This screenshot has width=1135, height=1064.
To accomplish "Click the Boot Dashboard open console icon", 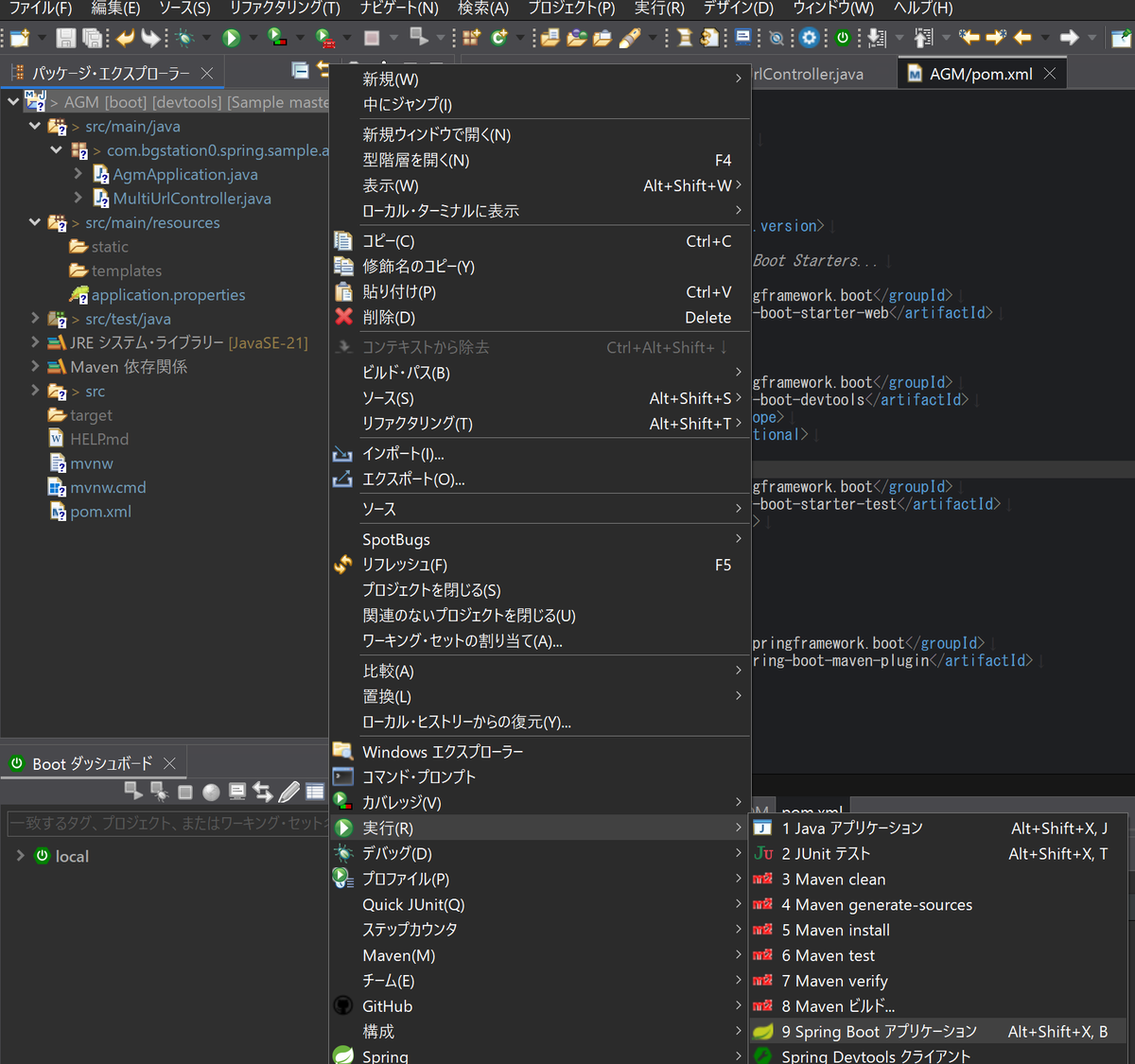I will 237,791.
